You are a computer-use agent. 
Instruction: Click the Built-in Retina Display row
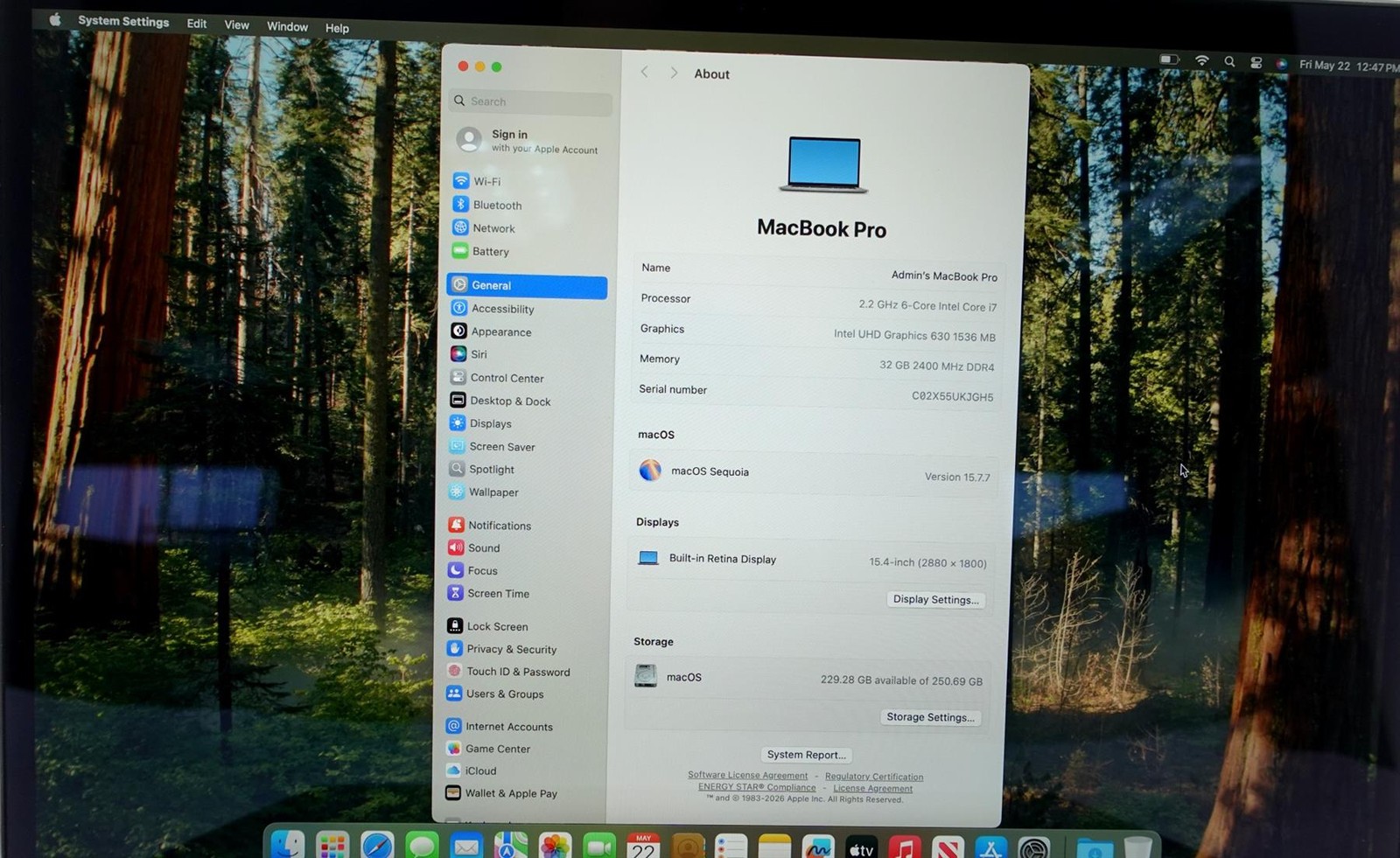coord(811,561)
